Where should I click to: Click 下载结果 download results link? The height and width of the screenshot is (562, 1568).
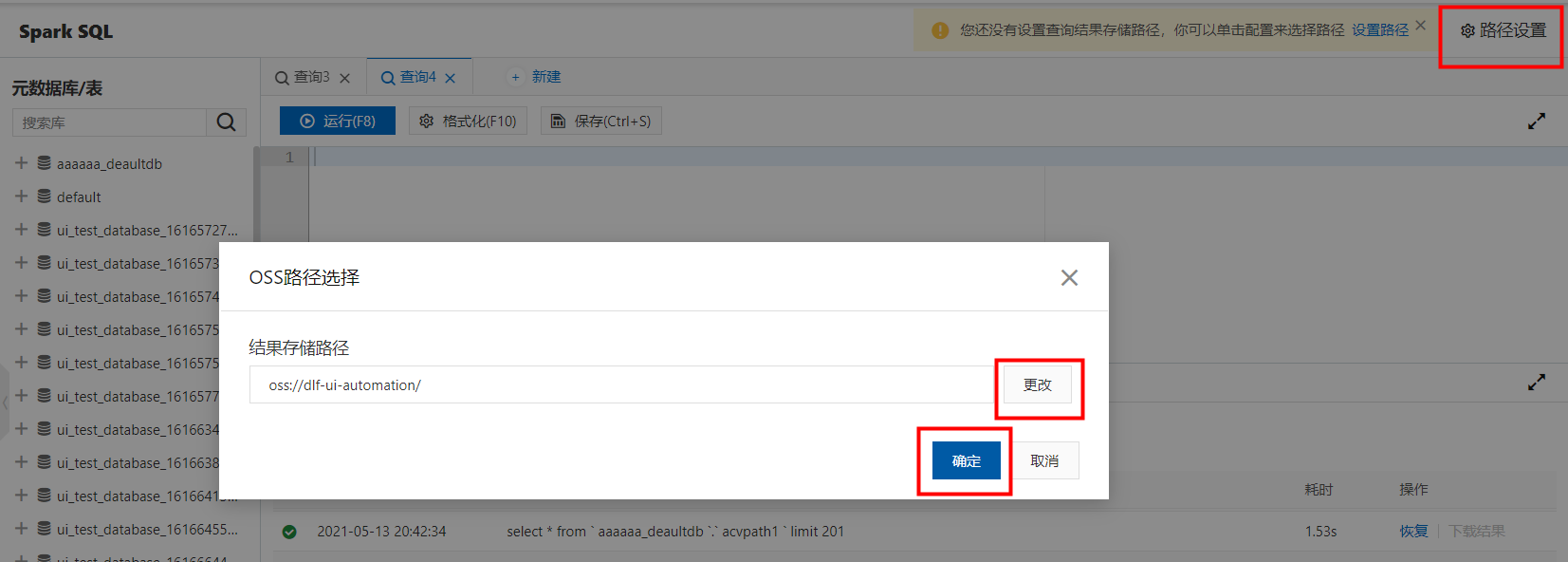coord(1477,531)
